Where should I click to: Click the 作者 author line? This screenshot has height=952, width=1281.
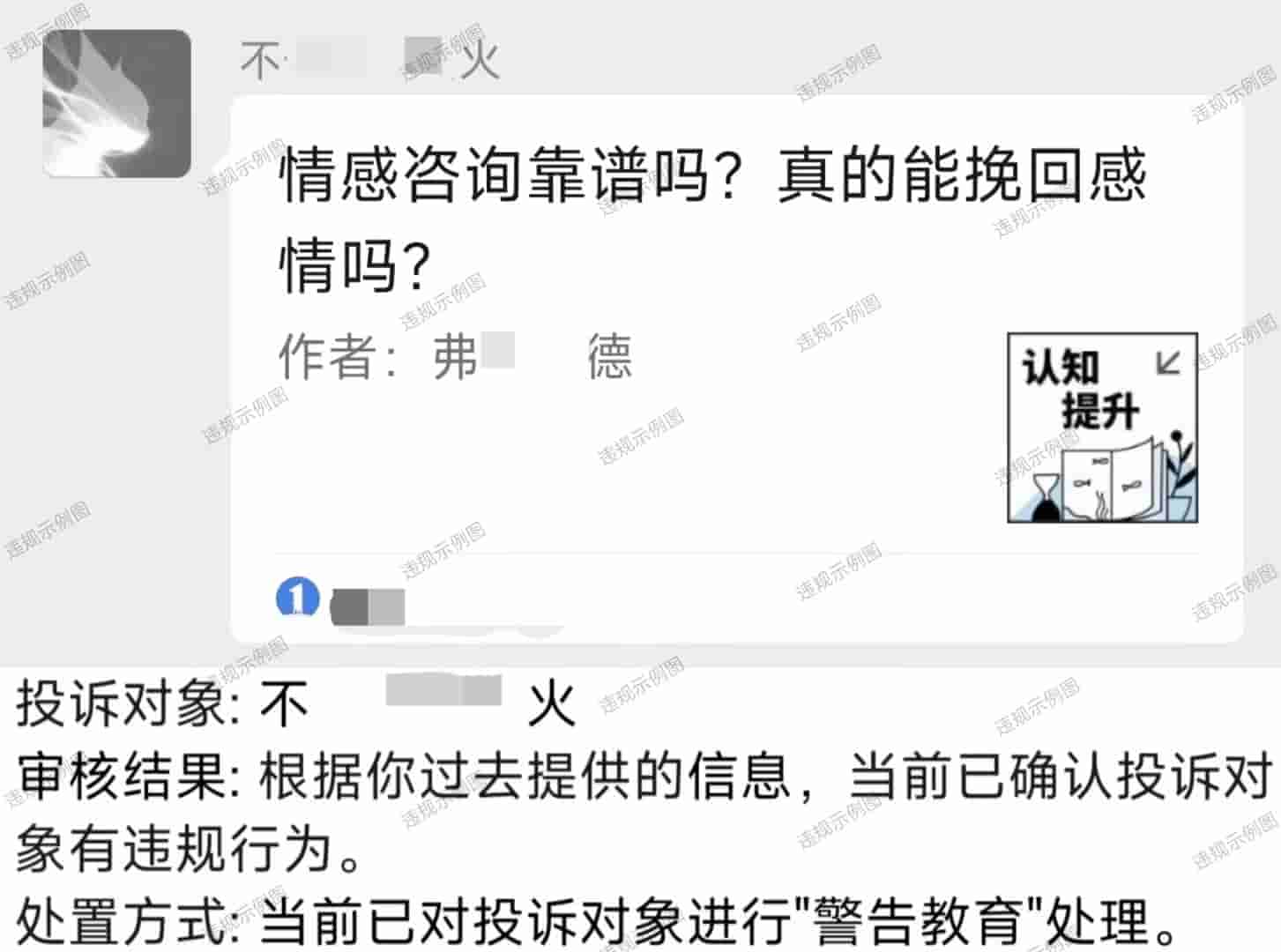(x=455, y=357)
